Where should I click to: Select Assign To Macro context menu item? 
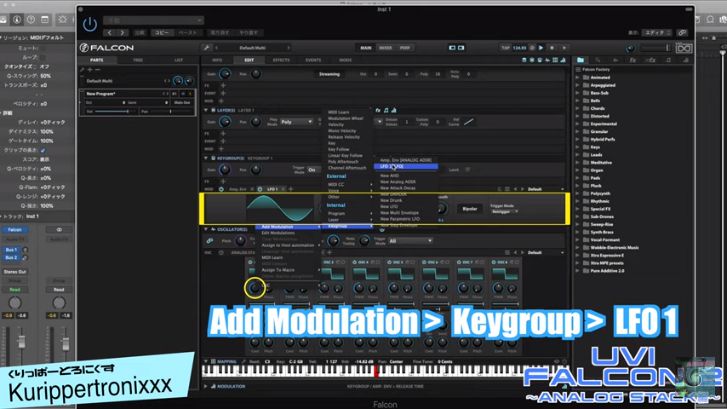click(278, 270)
